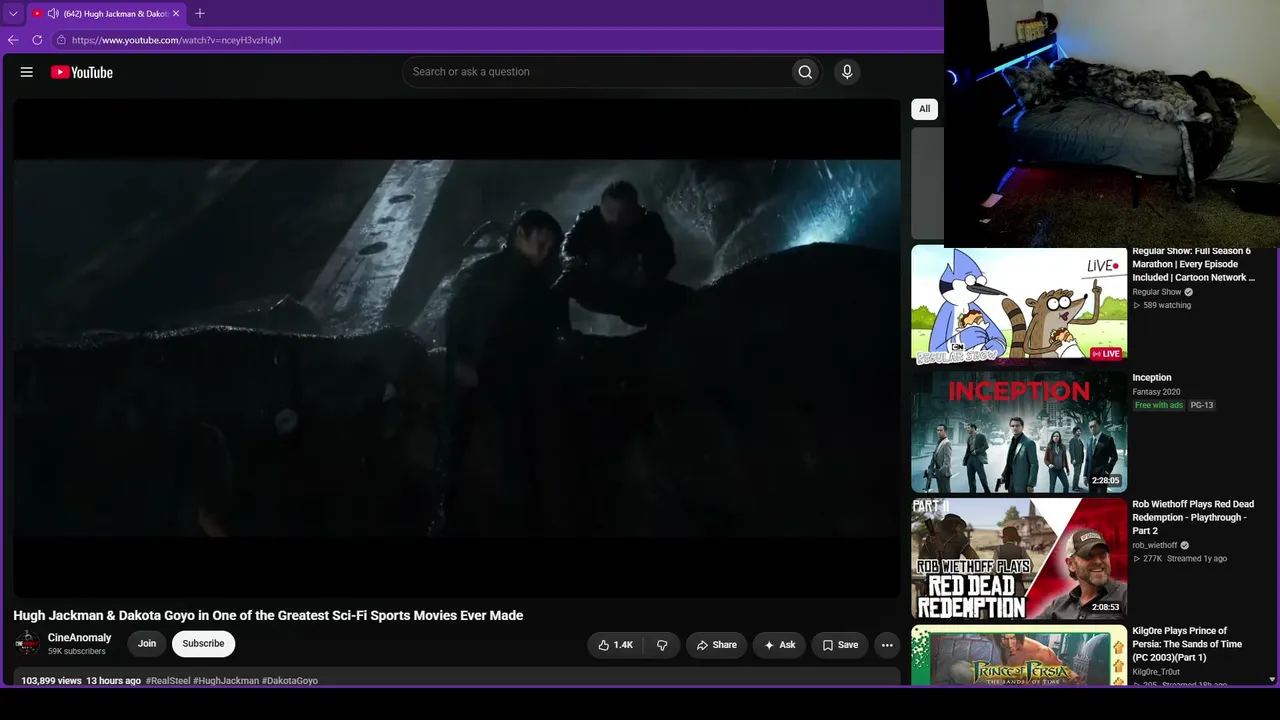Open the CineAnomaly channel avatar
Screen dimensions: 1280x720
pyautogui.click(x=27, y=644)
